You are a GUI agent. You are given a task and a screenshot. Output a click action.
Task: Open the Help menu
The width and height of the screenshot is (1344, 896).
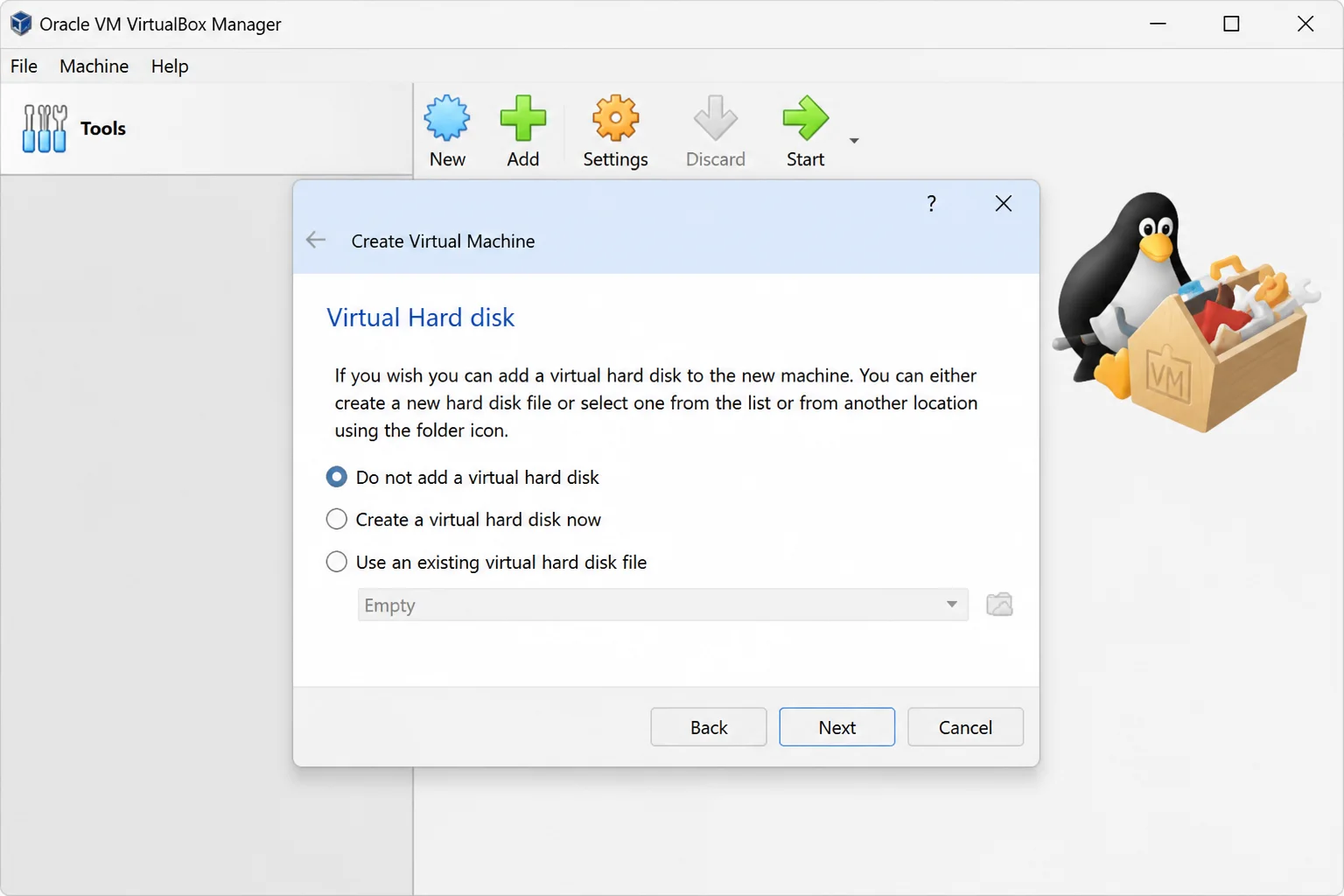click(170, 66)
